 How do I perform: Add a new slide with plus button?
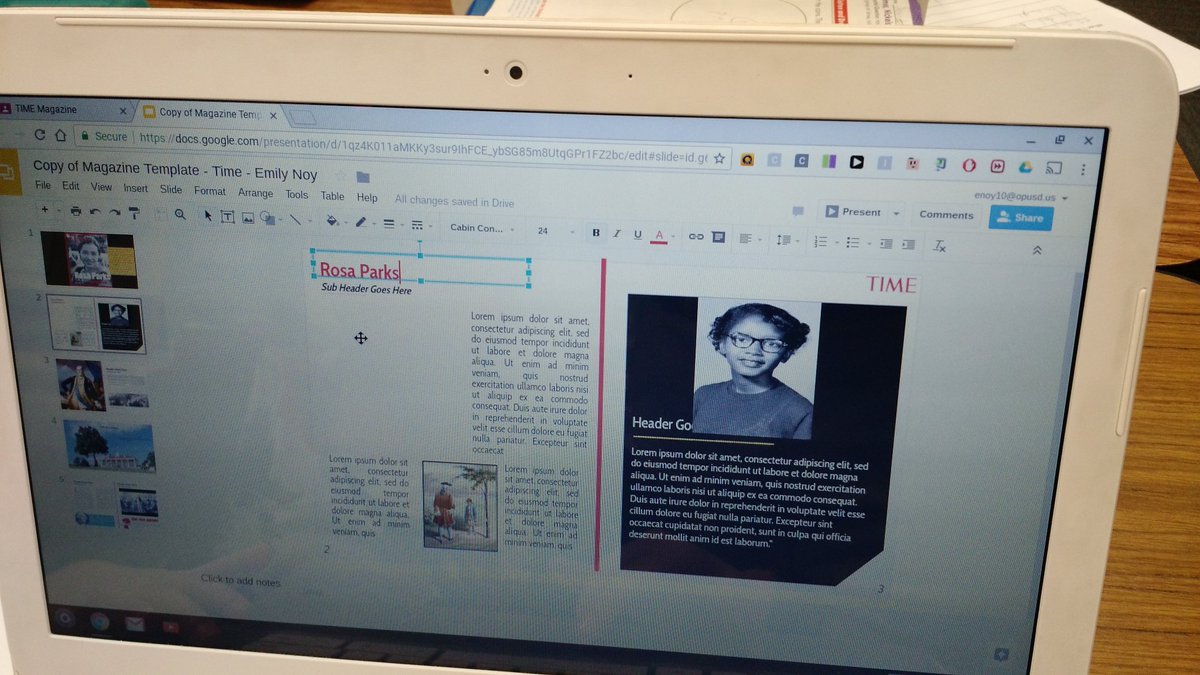point(44,210)
